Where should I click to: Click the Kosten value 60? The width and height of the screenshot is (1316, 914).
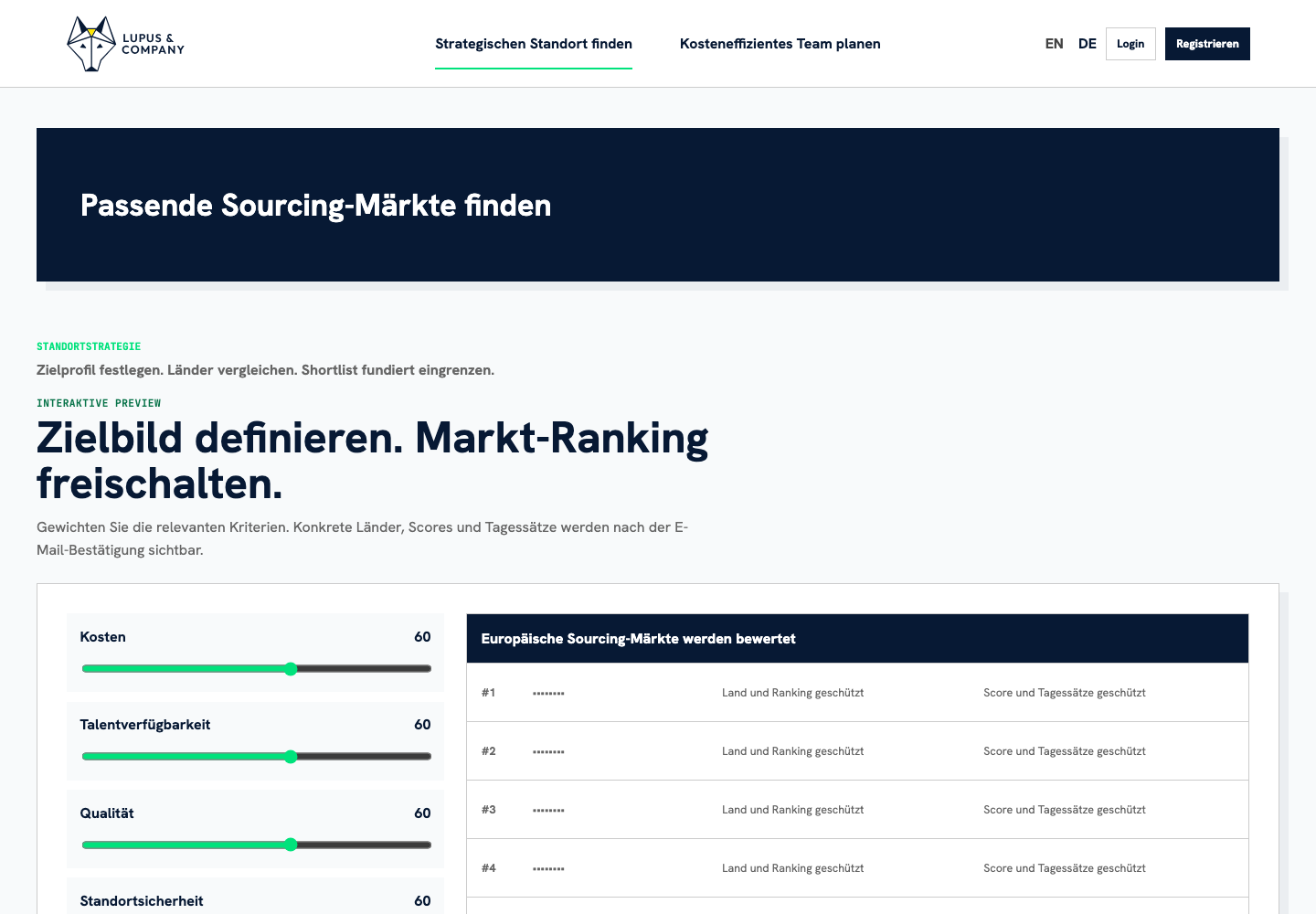(x=422, y=637)
